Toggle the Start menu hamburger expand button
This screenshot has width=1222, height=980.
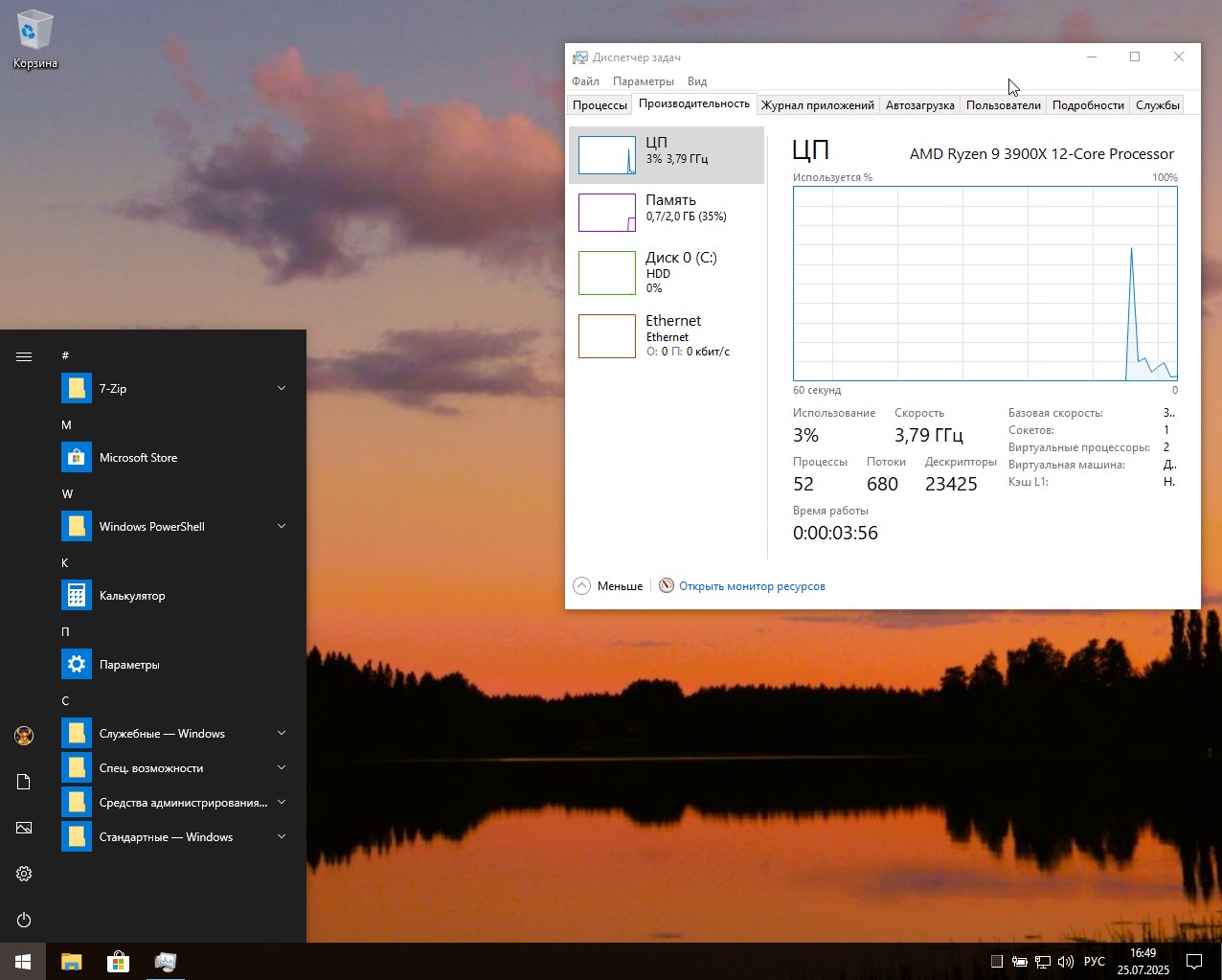(24, 356)
